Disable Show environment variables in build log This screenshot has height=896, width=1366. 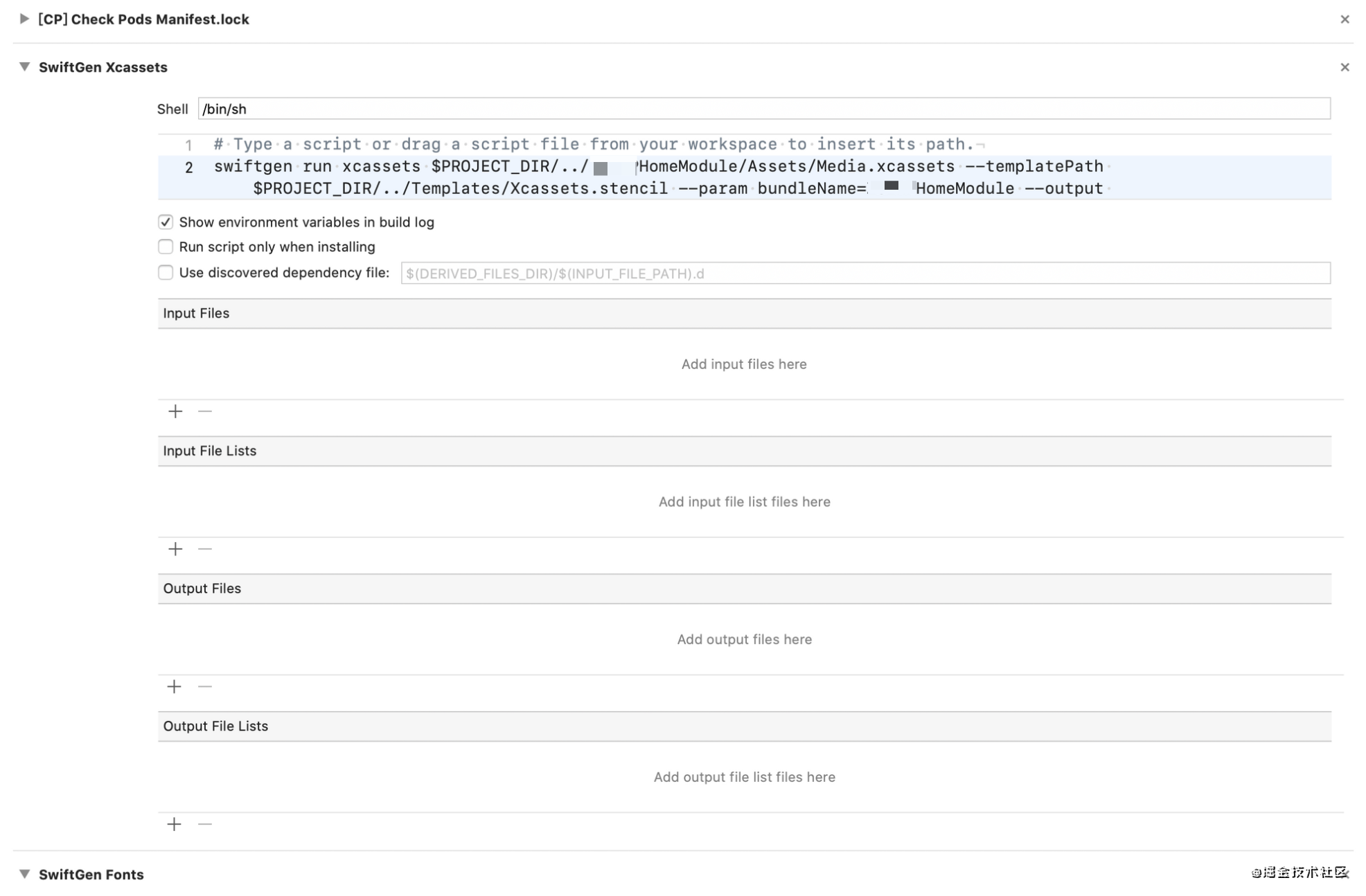166,222
